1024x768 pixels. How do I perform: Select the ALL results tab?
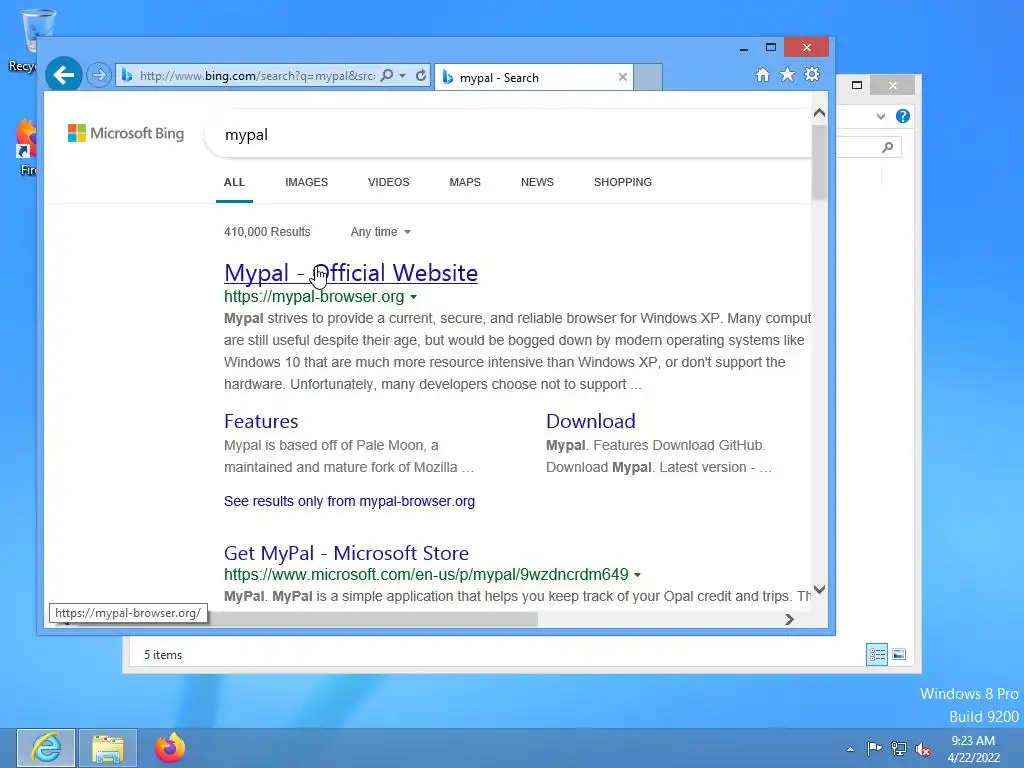[x=234, y=182]
